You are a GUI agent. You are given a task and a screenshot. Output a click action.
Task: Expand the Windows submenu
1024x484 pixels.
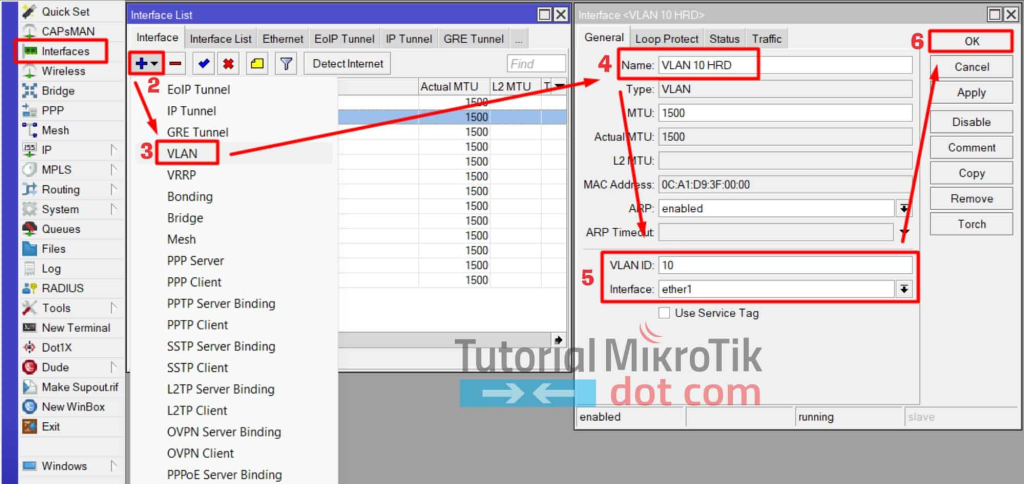[x=113, y=466]
